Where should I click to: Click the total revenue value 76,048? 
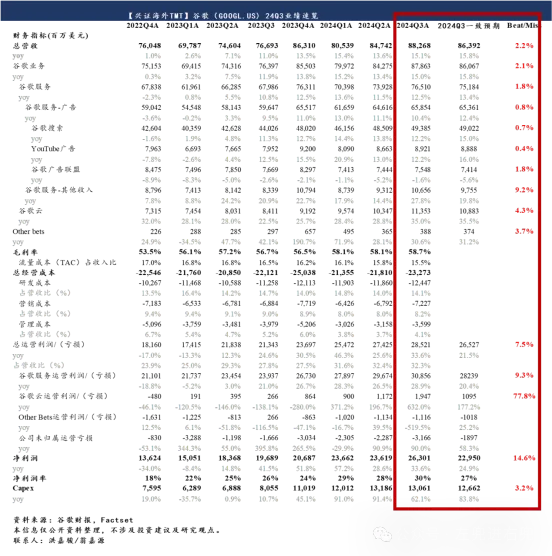pos(150,46)
